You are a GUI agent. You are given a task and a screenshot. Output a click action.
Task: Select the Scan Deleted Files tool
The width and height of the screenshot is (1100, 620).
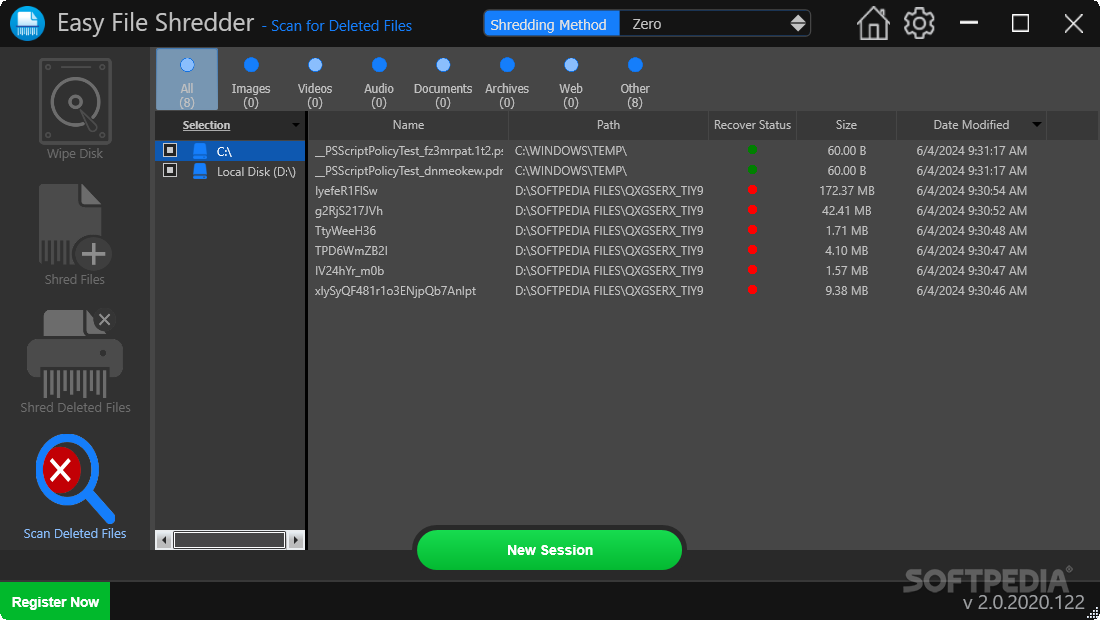click(x=75, y=487)
